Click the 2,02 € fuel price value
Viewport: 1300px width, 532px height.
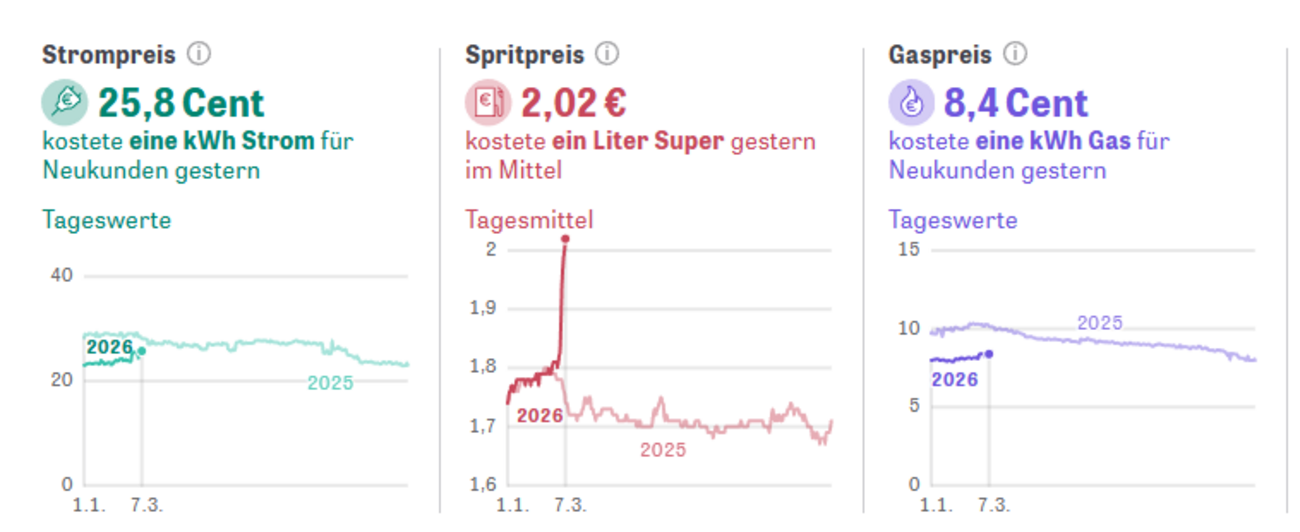pos(573,103)
